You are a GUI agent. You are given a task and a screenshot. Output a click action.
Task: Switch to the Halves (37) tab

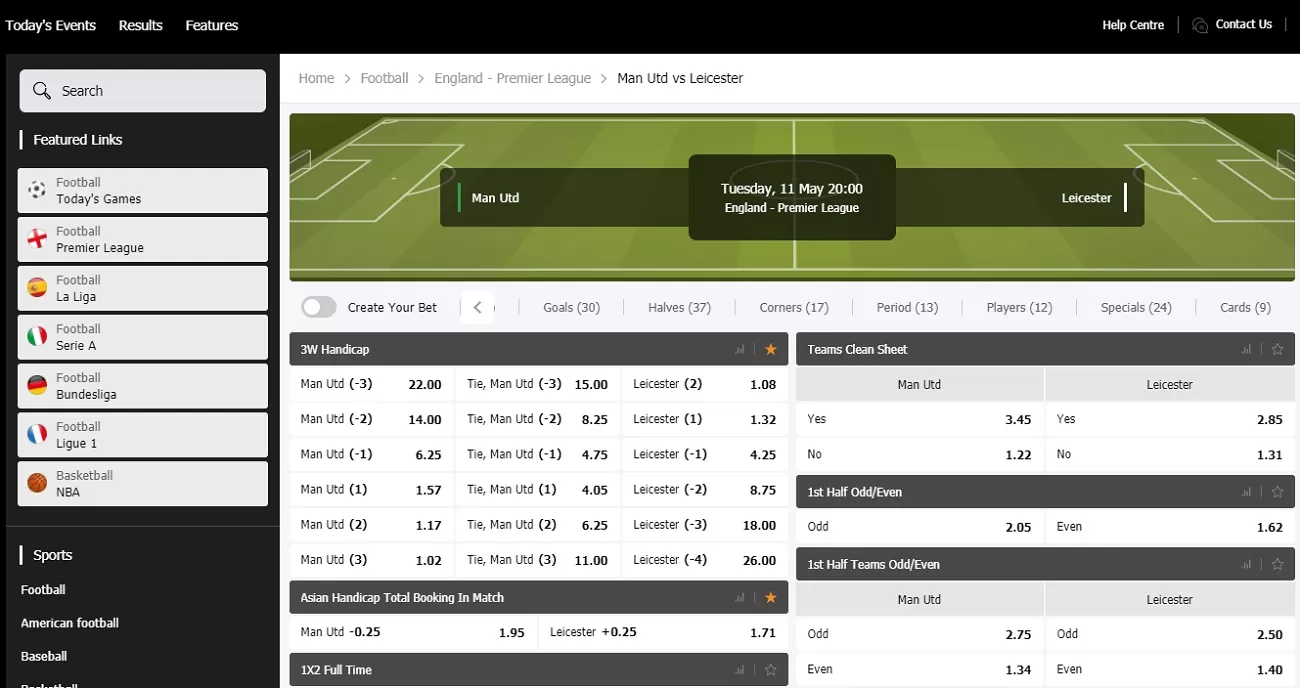679,307
